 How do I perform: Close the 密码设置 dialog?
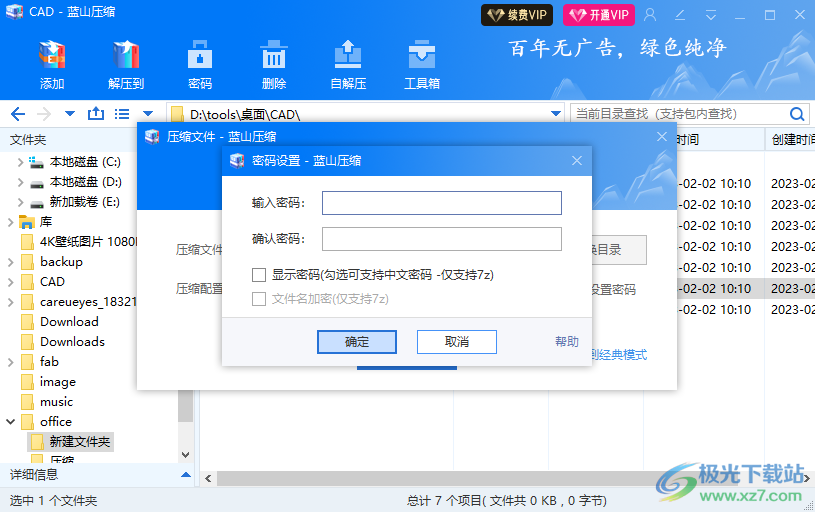(x=577, y=161)
